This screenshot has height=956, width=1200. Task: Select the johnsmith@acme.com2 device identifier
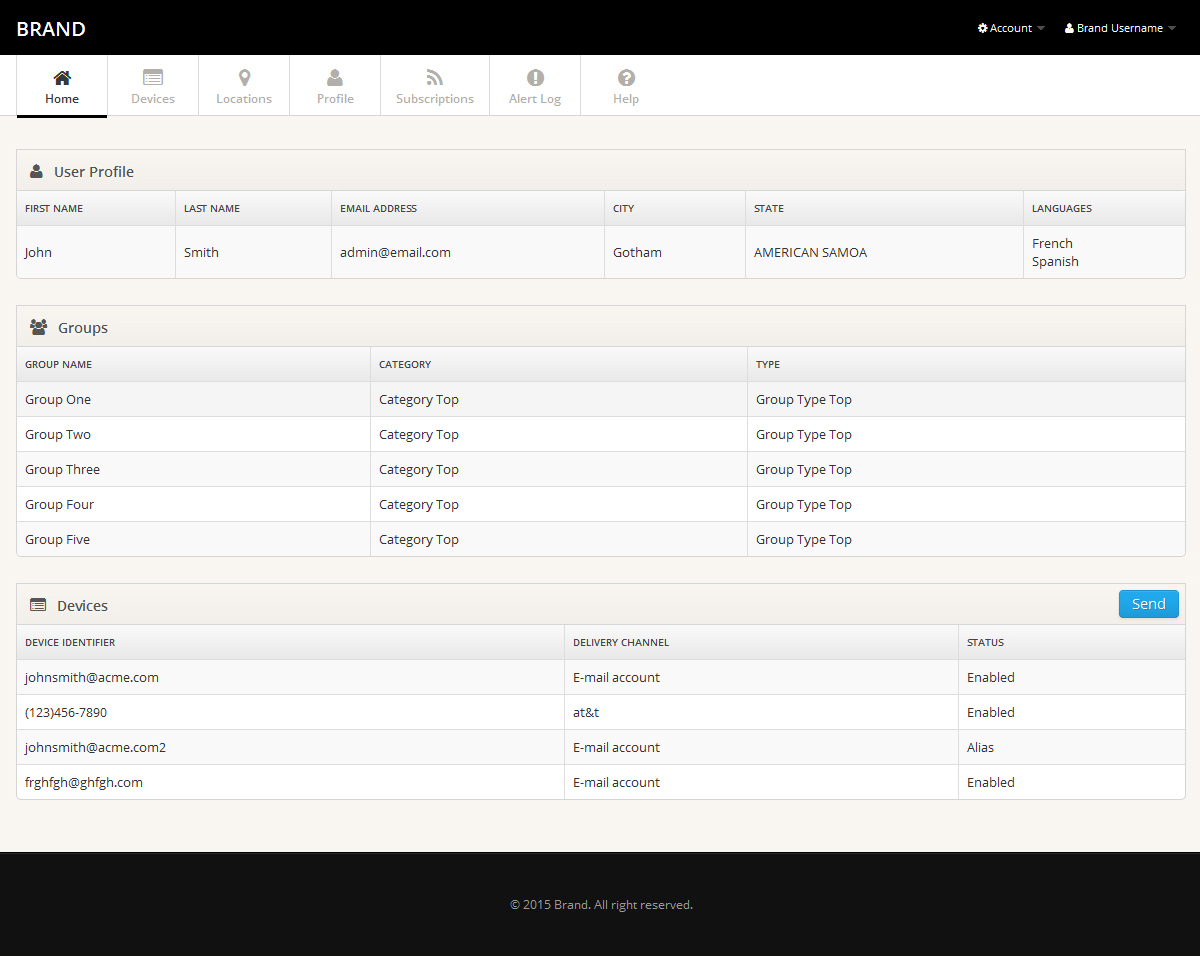pos(95,747)
